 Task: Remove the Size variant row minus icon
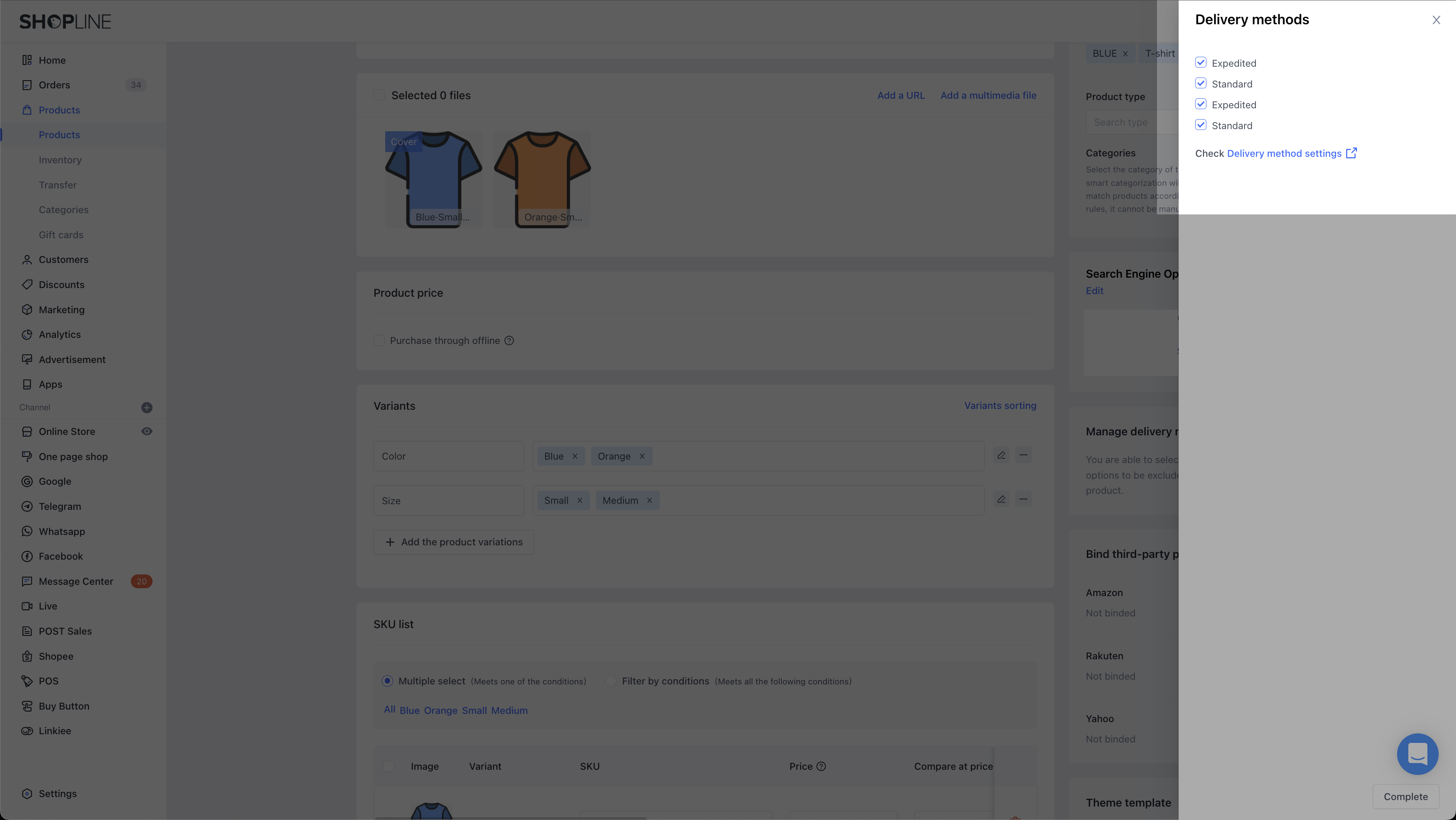1023,499
